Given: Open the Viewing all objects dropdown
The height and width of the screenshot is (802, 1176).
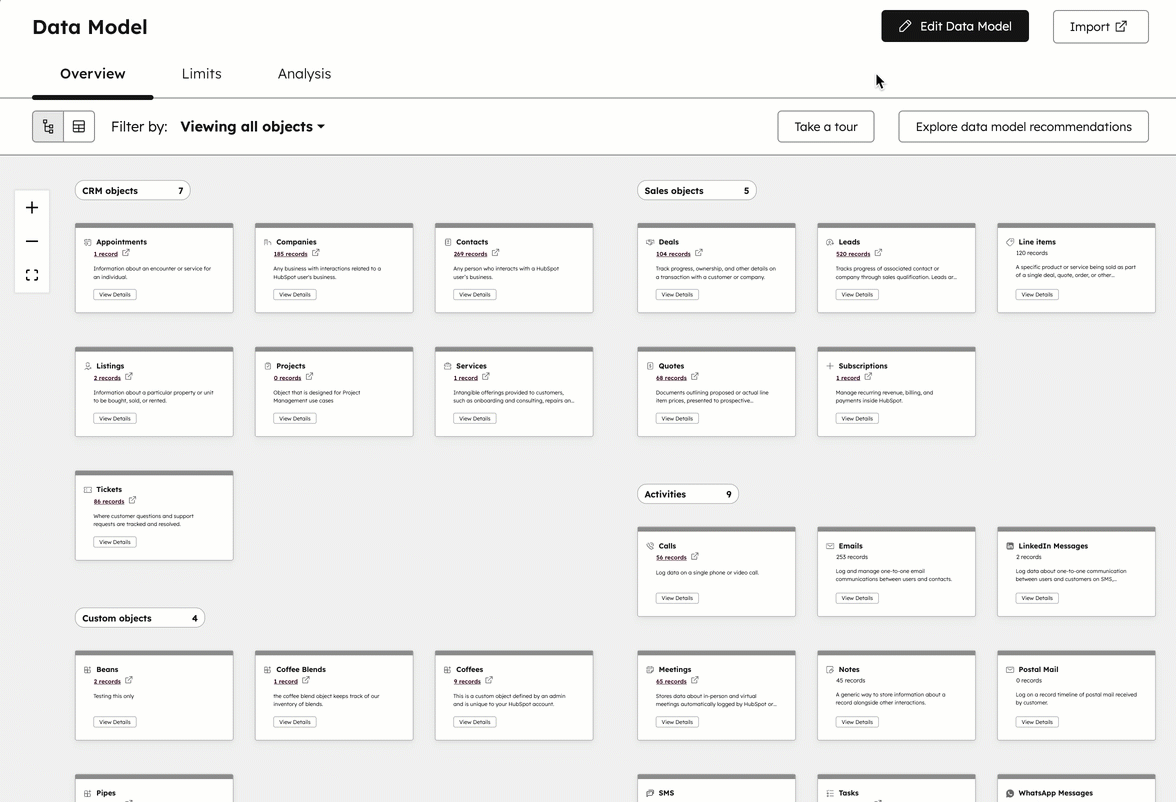Looking at the screenshot, I should 250,127.
